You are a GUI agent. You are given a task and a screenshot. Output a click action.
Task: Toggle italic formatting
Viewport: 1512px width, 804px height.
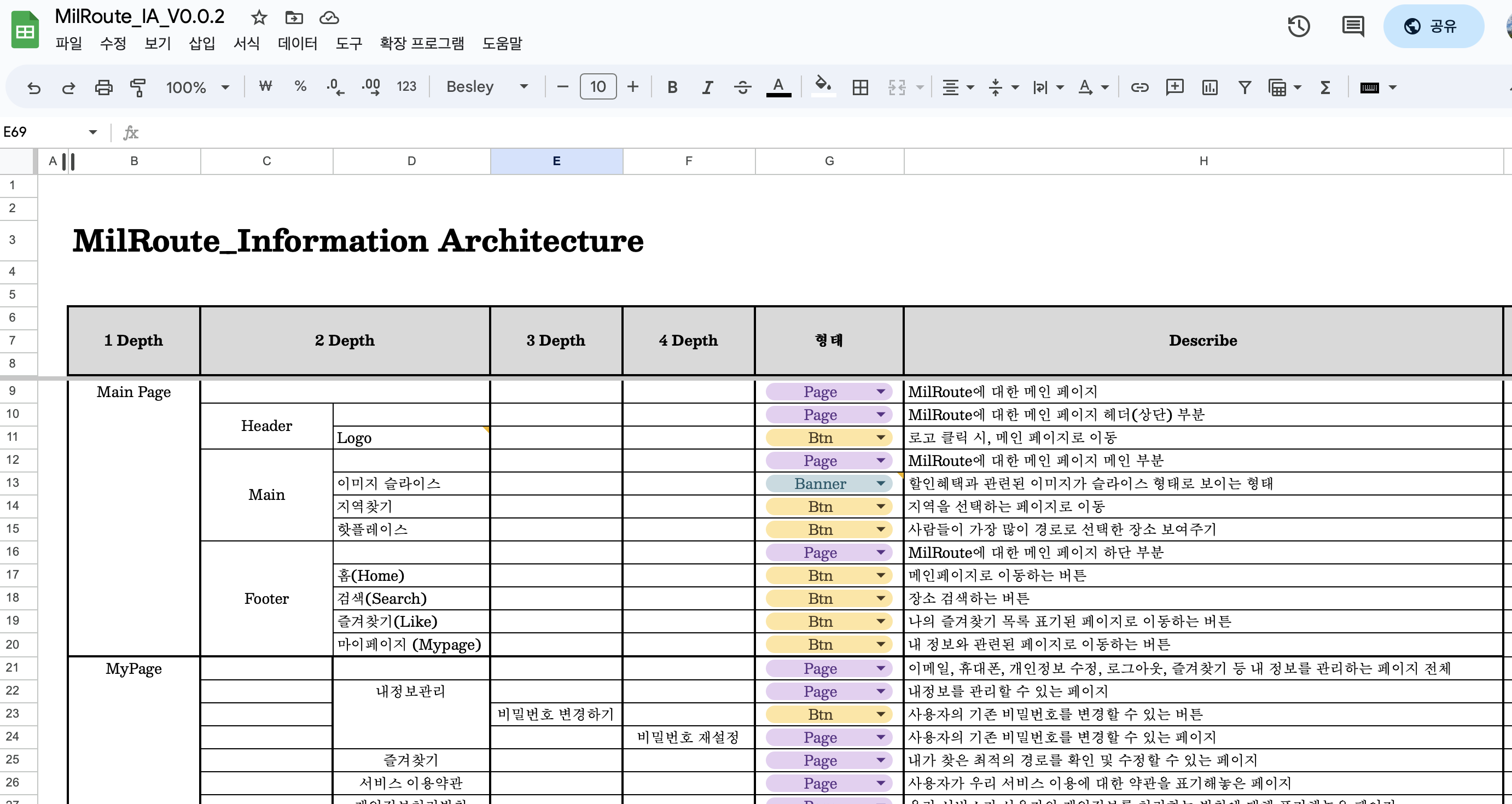707,87
